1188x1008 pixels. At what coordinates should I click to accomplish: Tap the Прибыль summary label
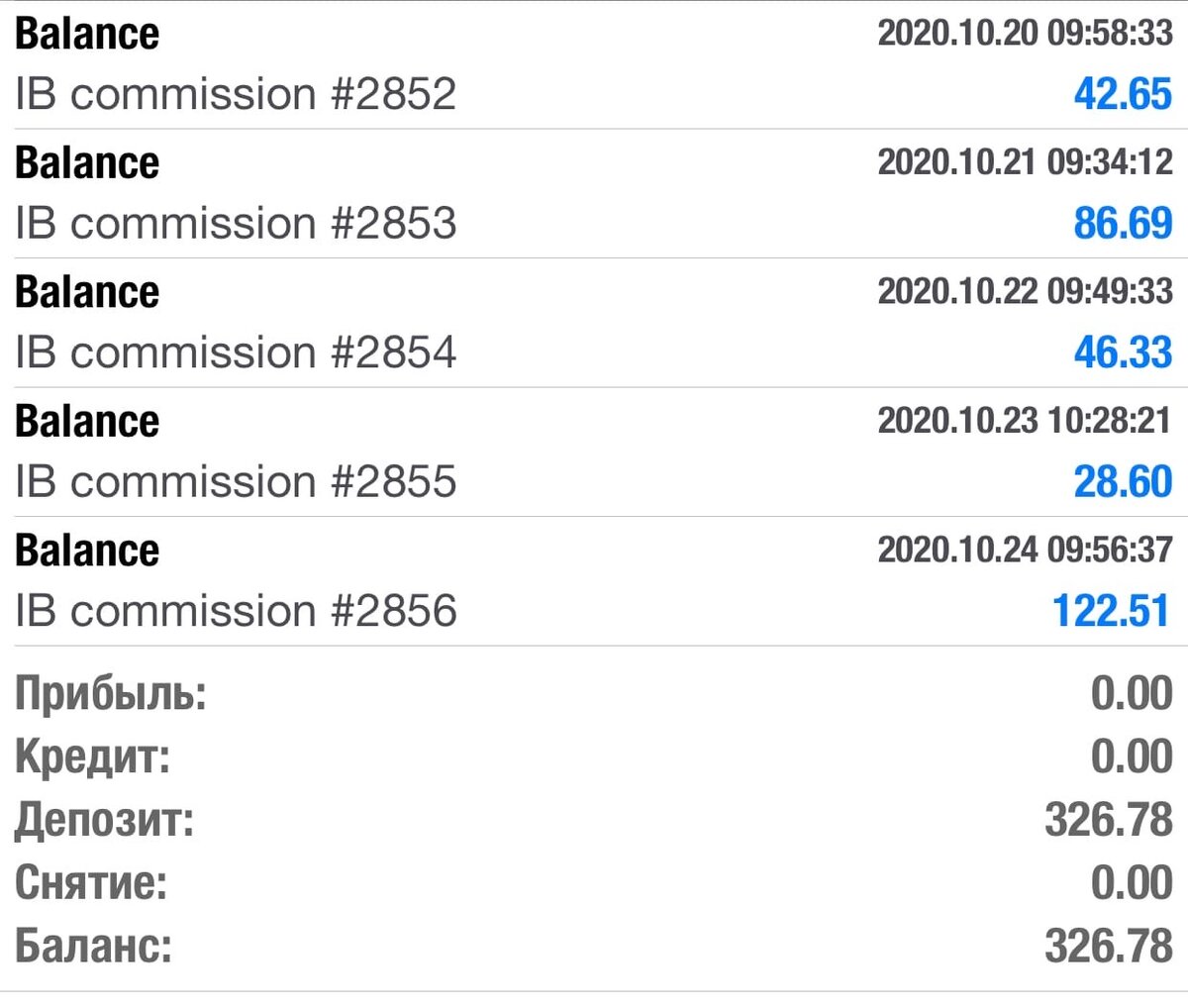(111, 693)
